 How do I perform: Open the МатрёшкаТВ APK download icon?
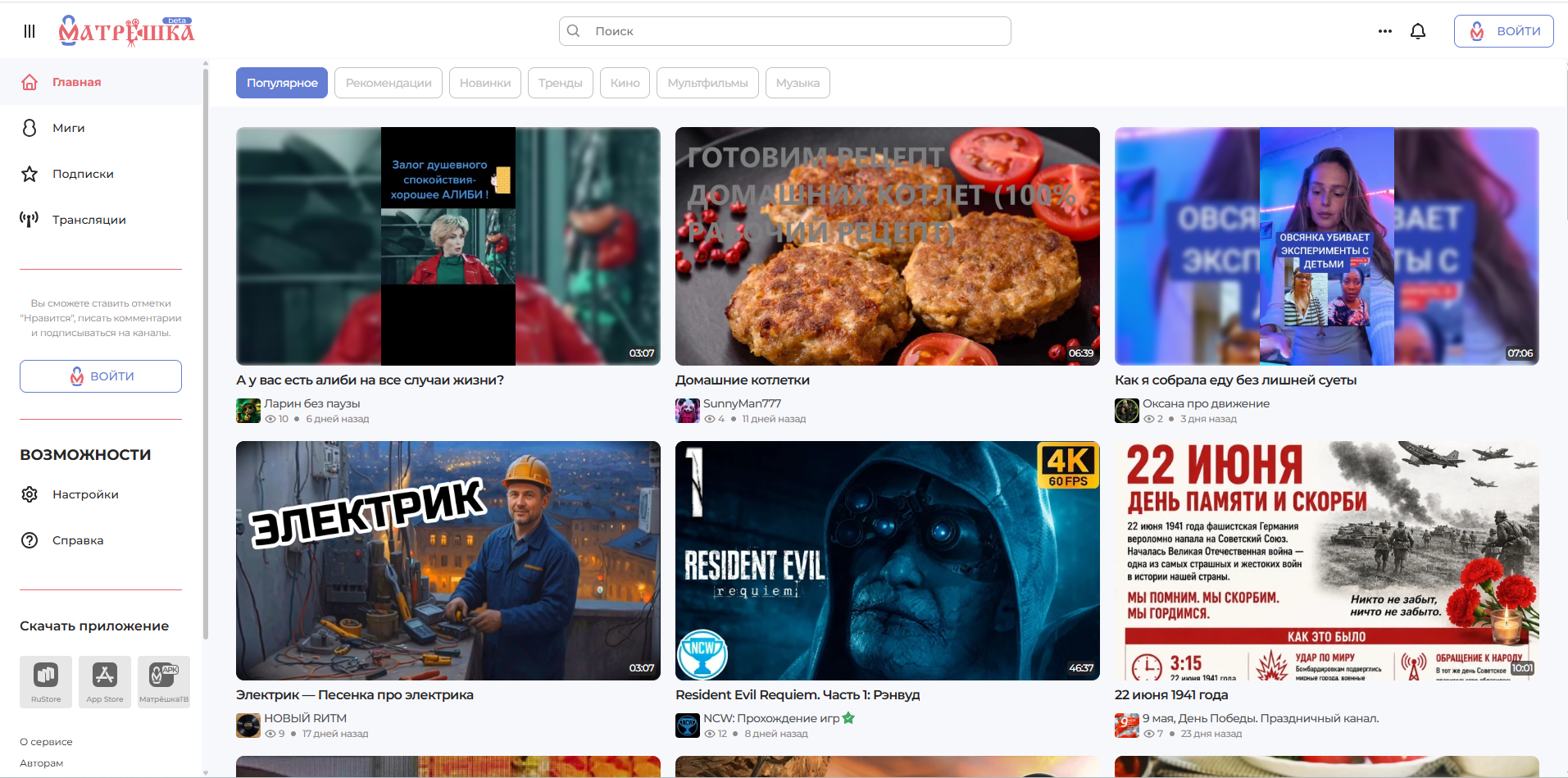tap(164, 682)
